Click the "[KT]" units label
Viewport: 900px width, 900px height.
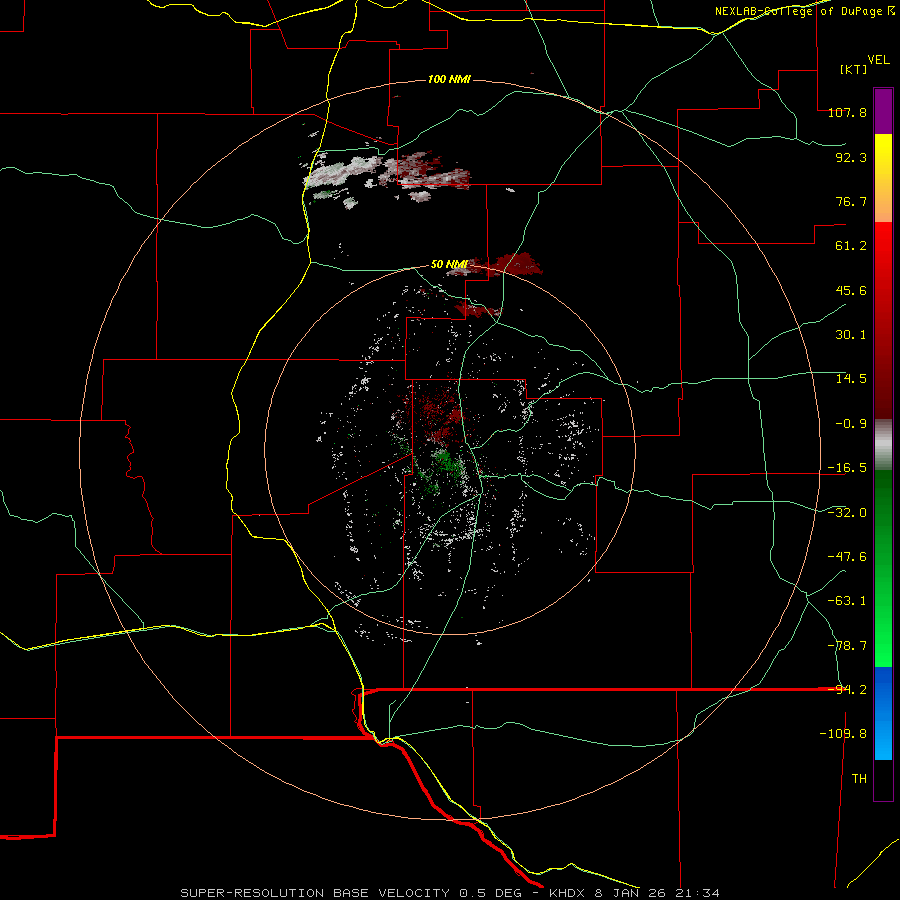coord(853,69)
